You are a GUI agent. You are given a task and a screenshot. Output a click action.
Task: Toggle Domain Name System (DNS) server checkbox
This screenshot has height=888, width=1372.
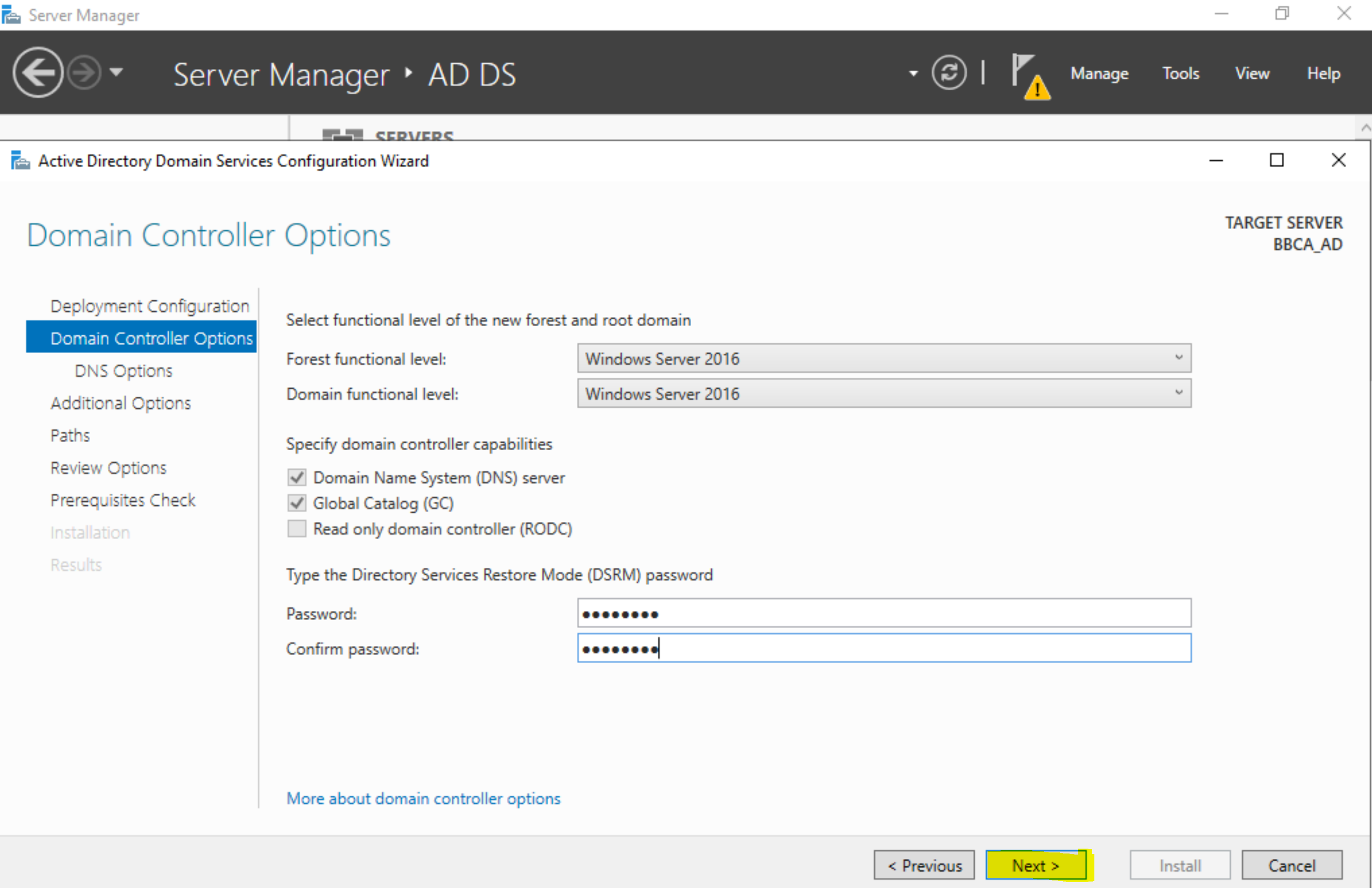tap(297, 478)
